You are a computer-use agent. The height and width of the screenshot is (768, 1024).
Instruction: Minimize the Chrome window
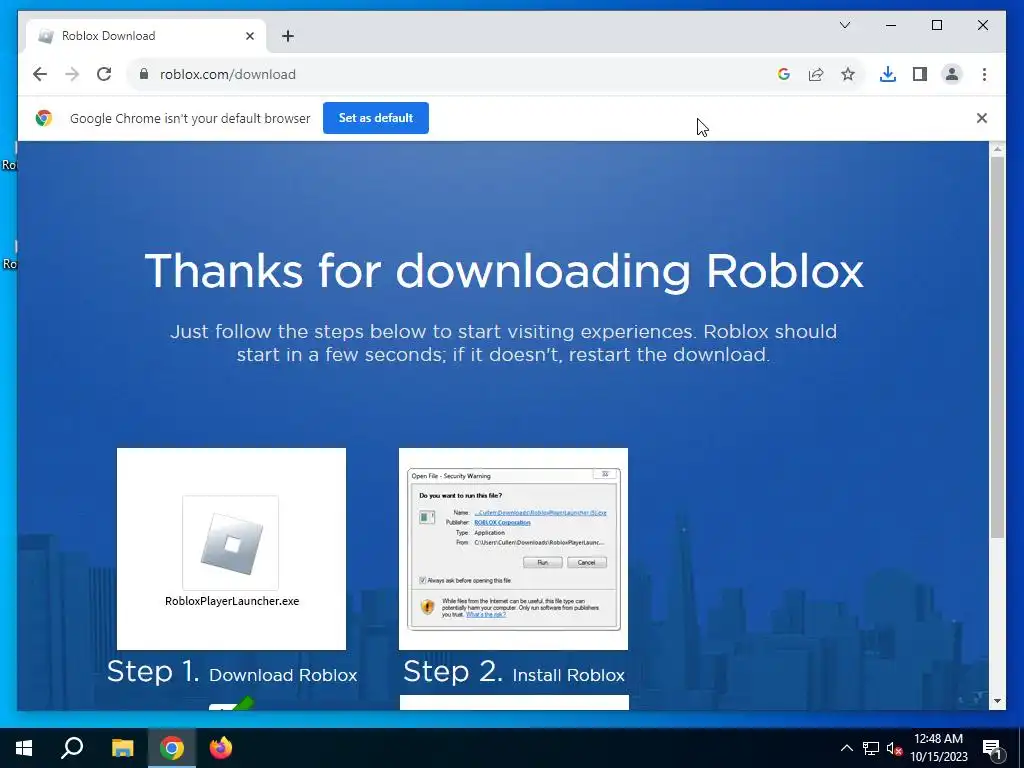coord(891,25)
